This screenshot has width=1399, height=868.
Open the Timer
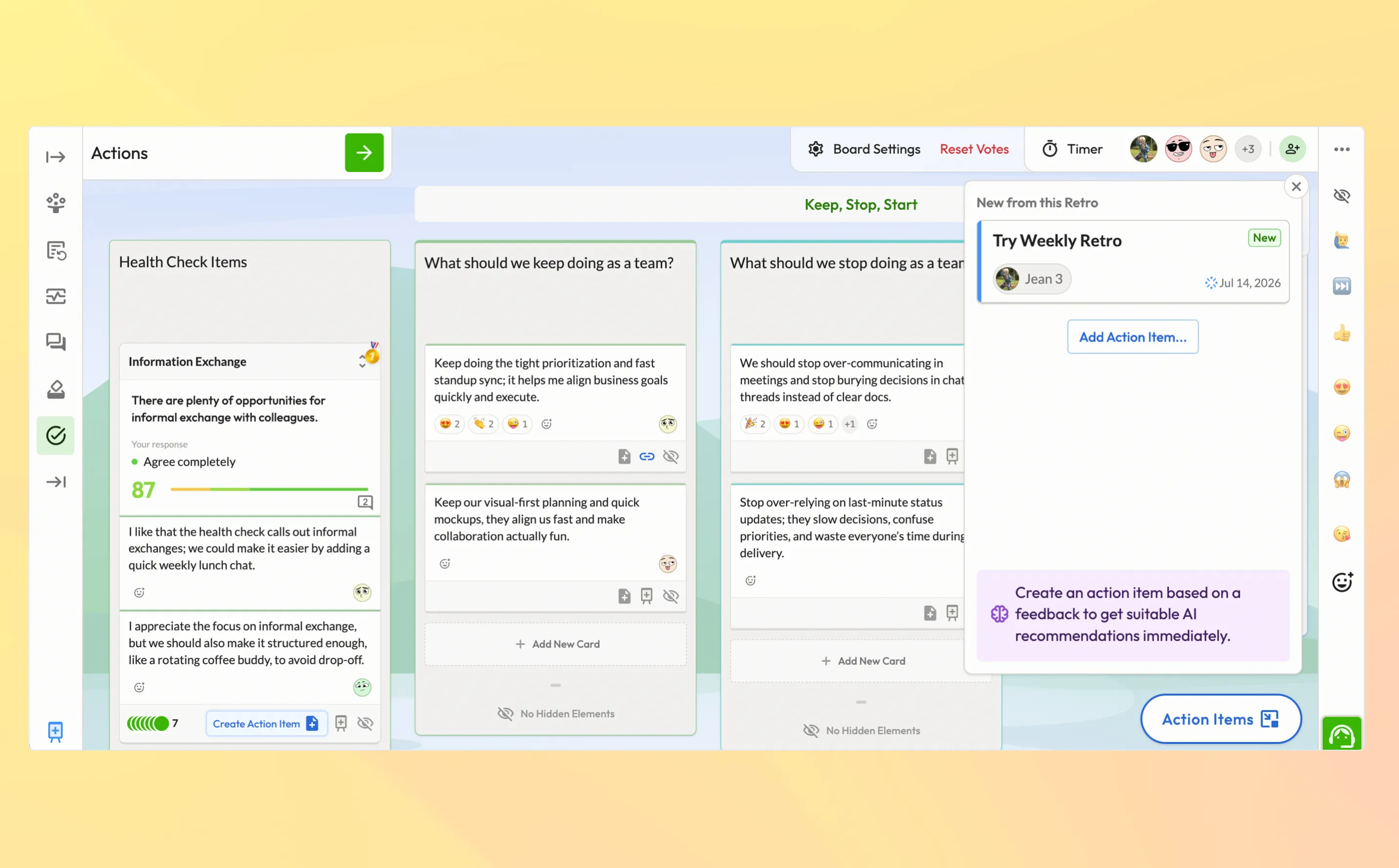pos(1072,149)
